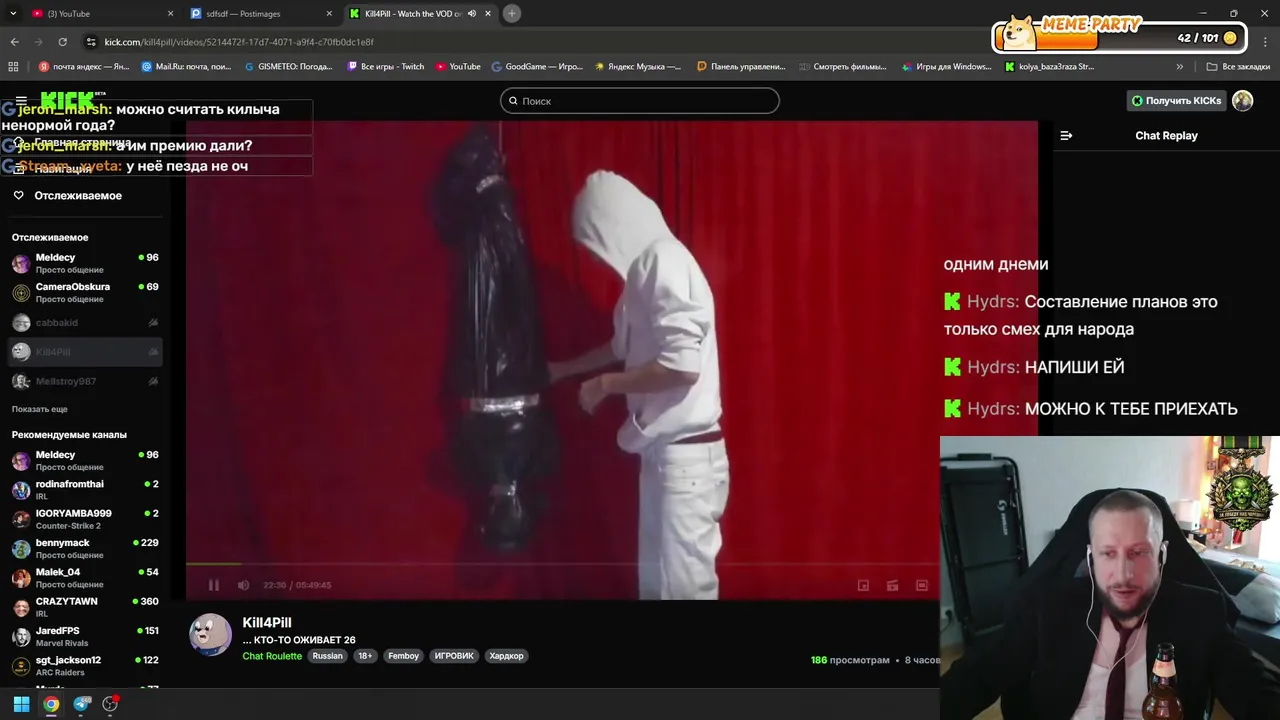Switch to the sdfsdf Postimages tab
The height and width of the screenshot is (720, 1280).
point(260,13)
